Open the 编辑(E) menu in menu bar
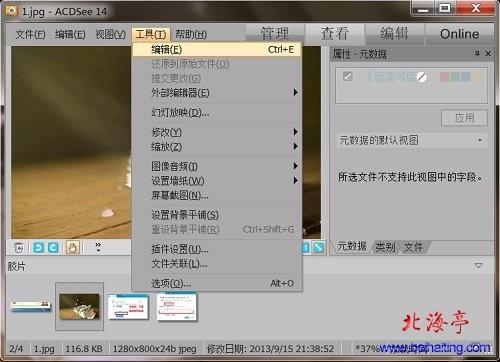The height and width of the screenshot is (362, 500). click(x=70, y=34)
